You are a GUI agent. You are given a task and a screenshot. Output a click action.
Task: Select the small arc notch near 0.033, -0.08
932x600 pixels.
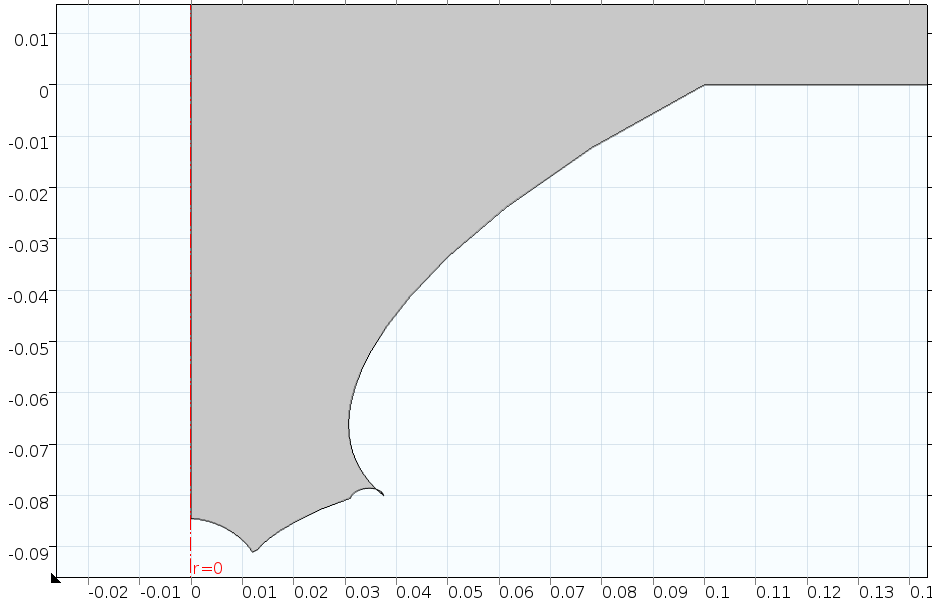coord(366,489)
